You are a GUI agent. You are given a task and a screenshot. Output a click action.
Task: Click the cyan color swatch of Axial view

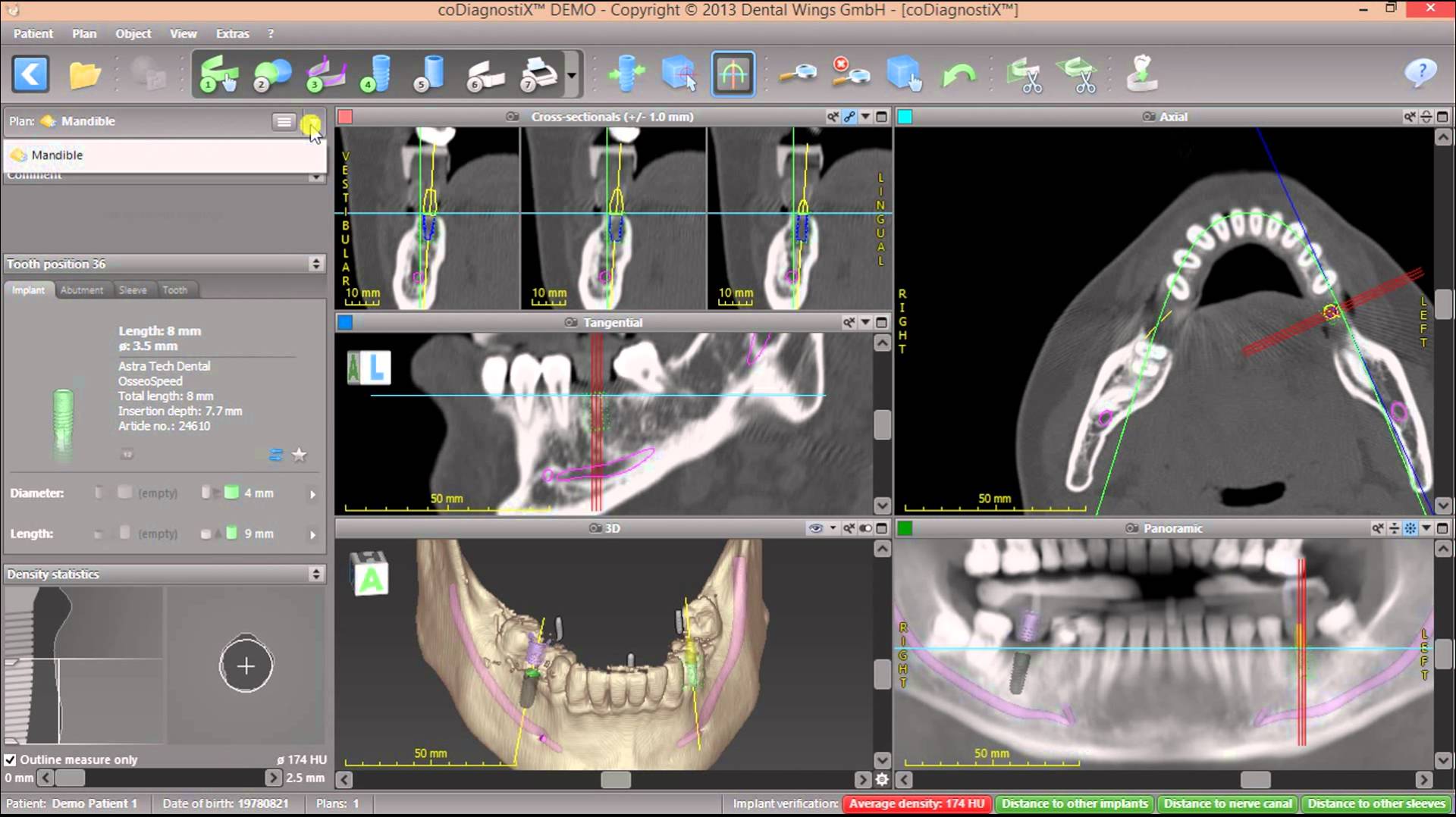tap(905, 117)
